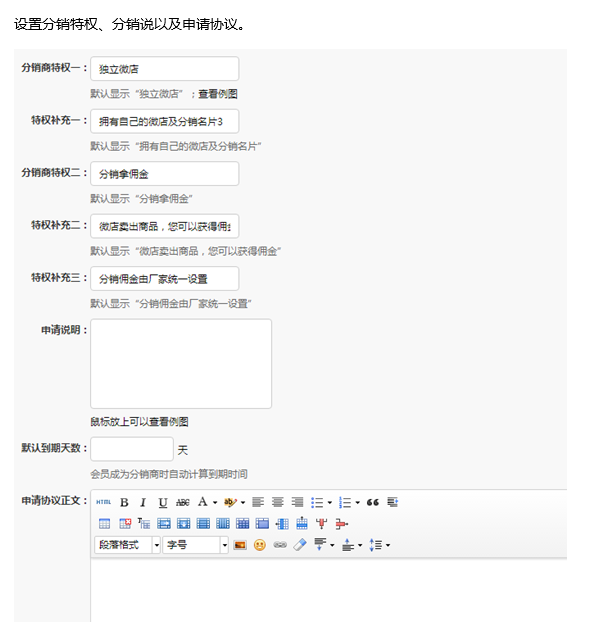The image size is (590, 633).
Task: Click the 鼠标放上可以查看例图 link
Action: pyautogui.click(x=139, y=422)
